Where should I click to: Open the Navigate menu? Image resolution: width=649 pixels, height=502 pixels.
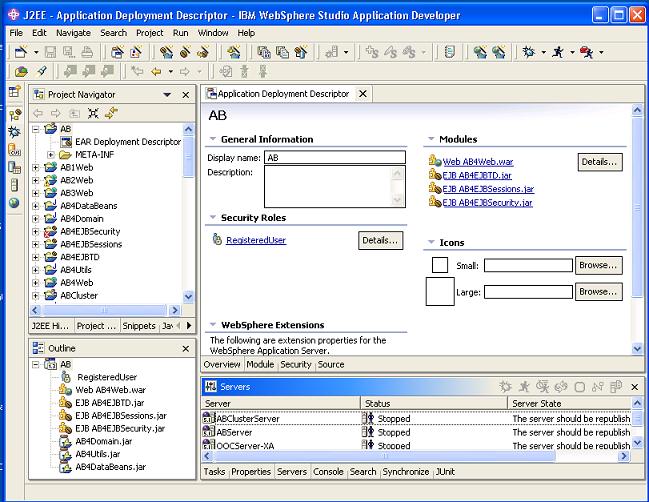(73, 33)
